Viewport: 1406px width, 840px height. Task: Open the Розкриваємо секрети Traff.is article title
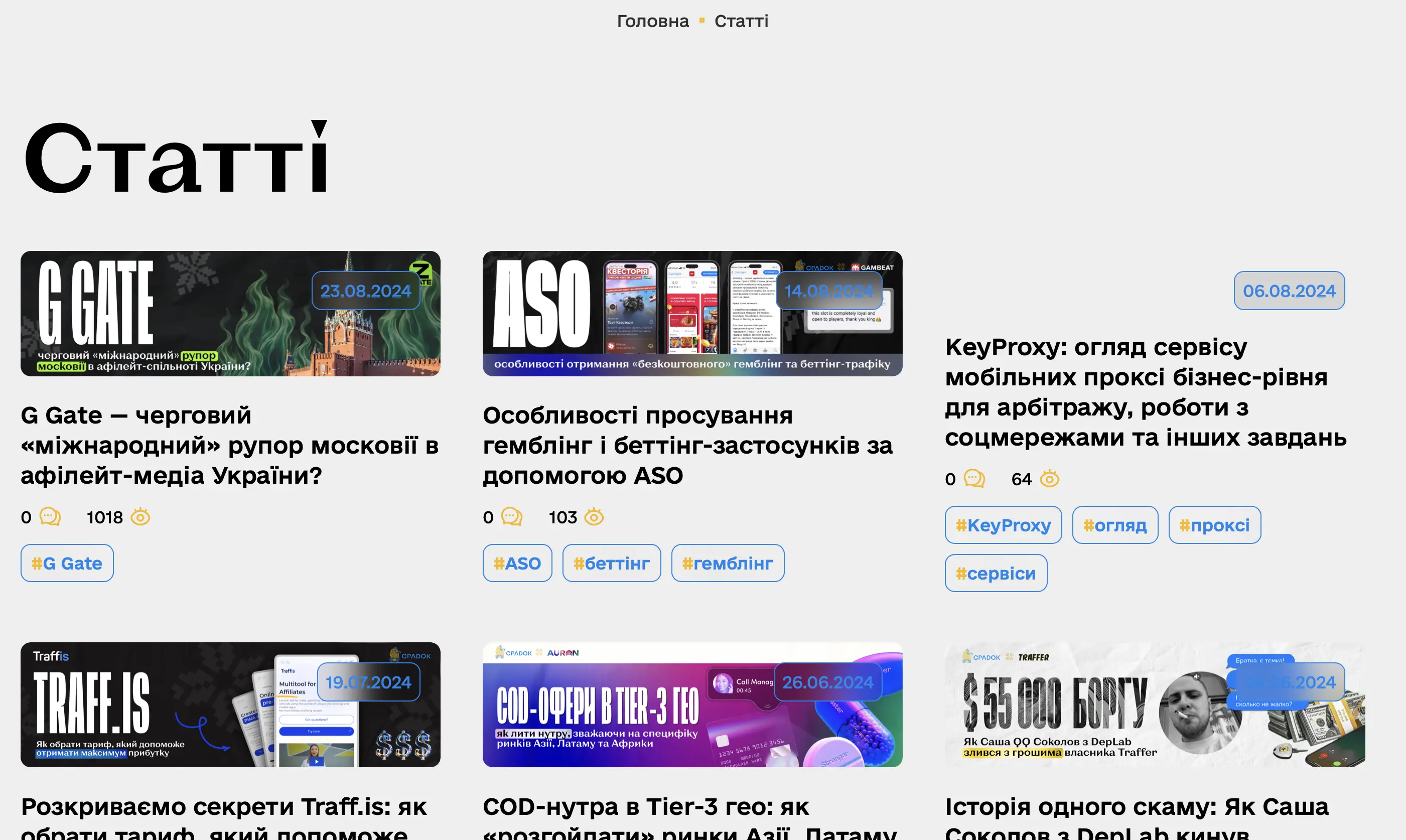coord(224,817)
